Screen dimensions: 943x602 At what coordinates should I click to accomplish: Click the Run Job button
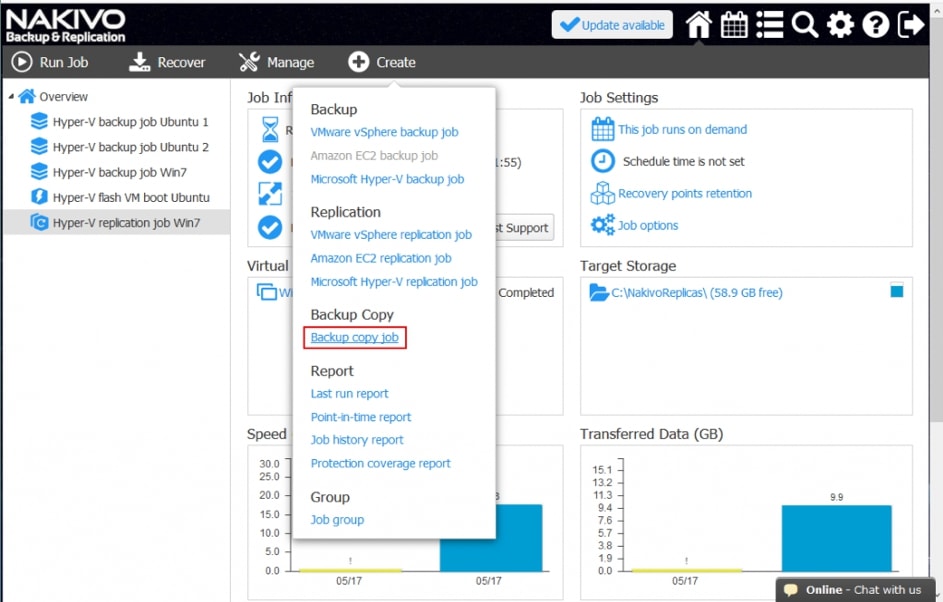[x=50, y=62]
